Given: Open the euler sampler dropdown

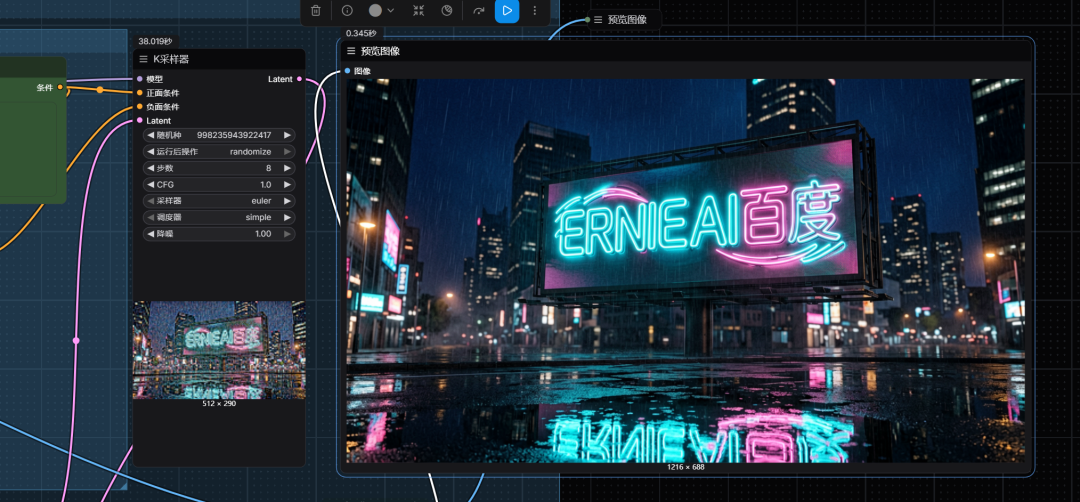Looking at the screenshot, I should pos(261,201).
